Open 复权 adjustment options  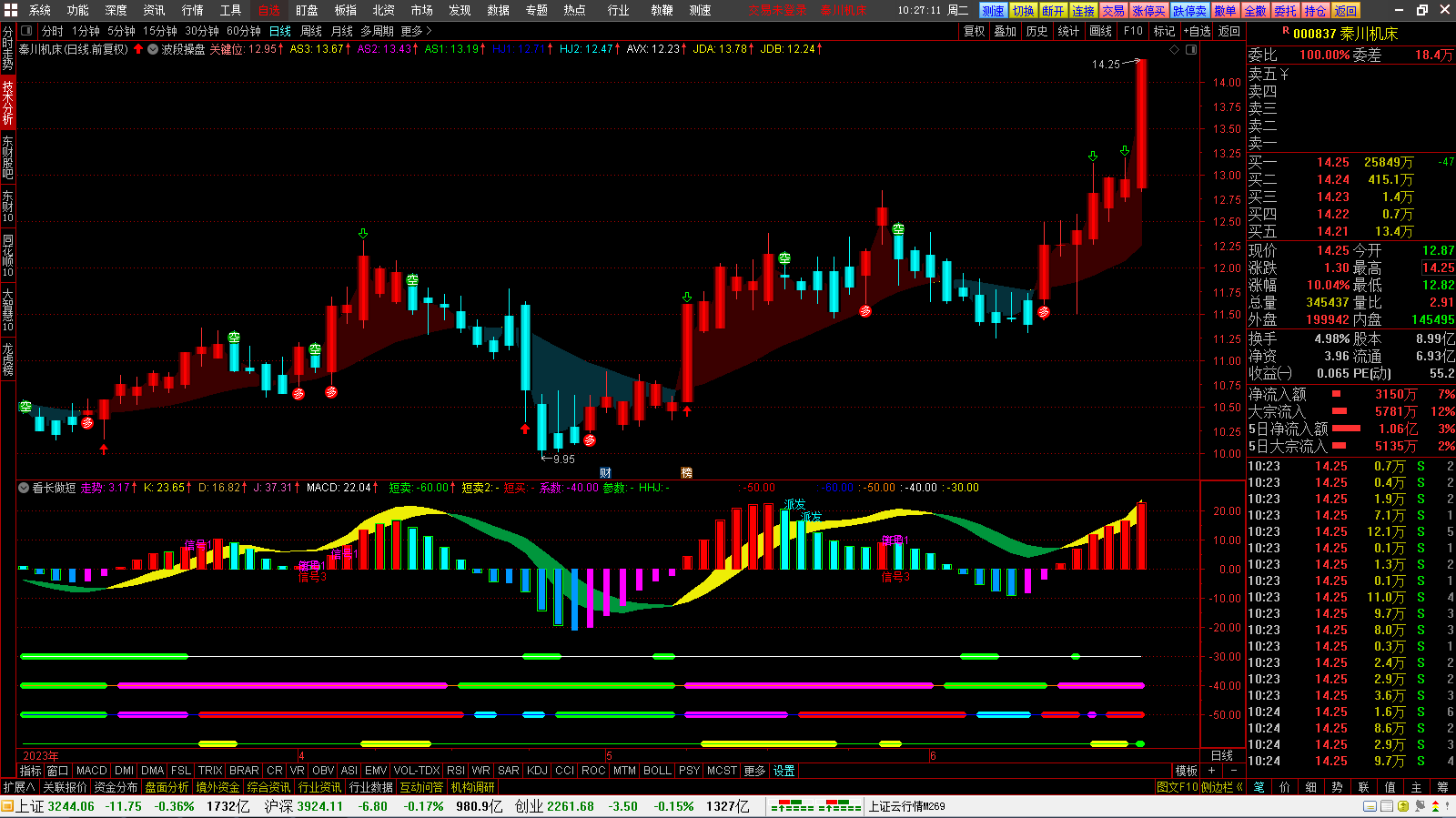pyautogui.click(x=975, y=31)
